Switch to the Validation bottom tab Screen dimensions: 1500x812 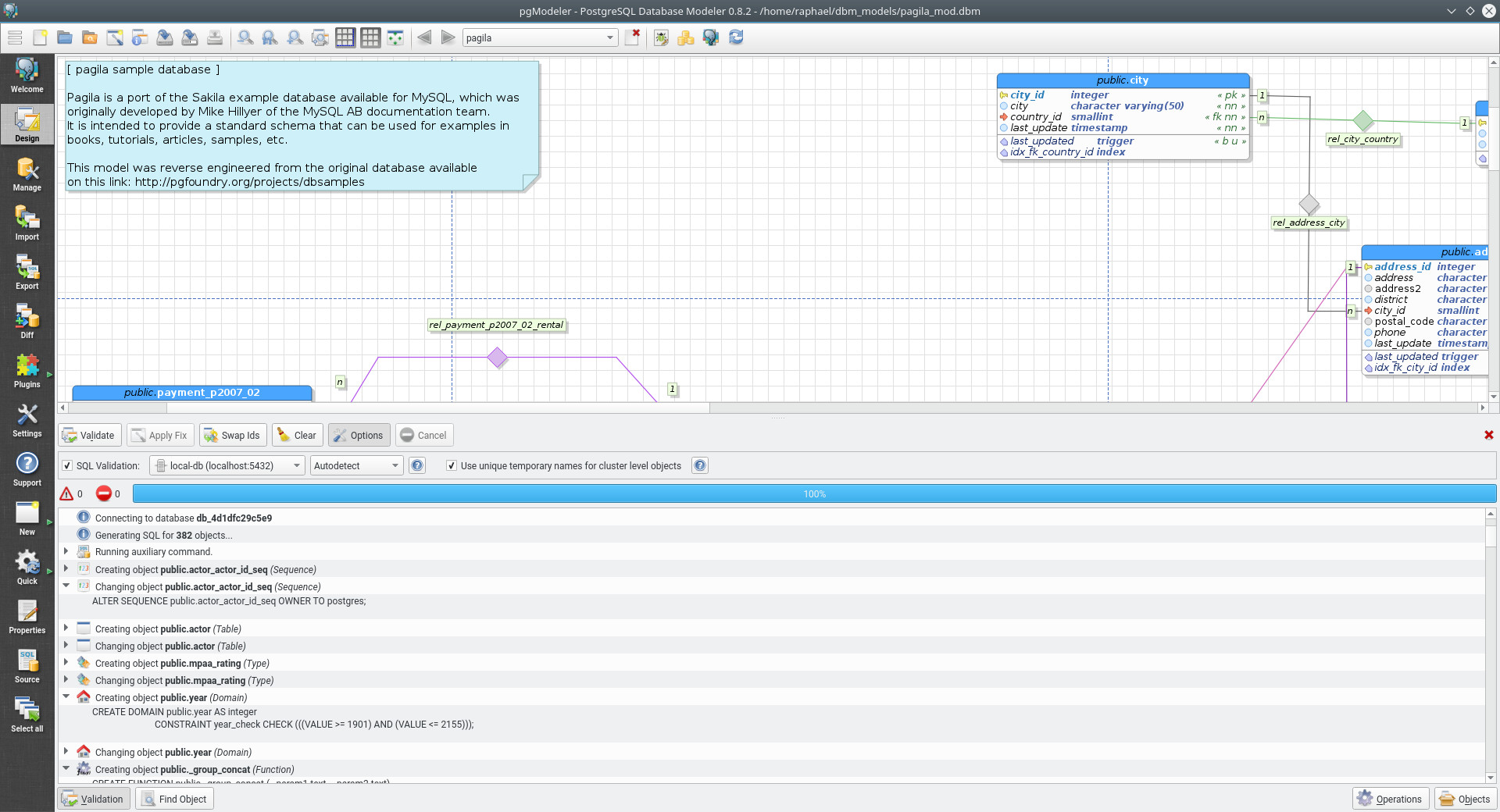pos(94,799)
